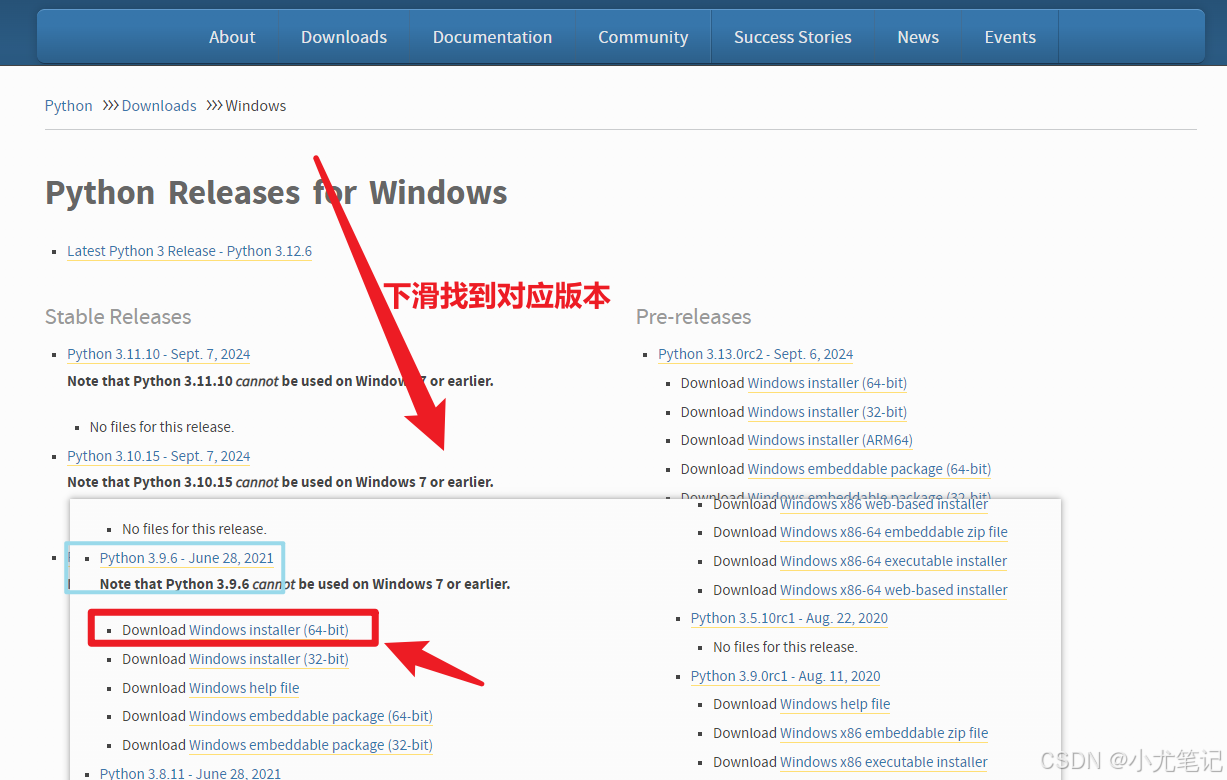Go to the Documentation nav item
This screenshot has height=780, width=1227.
point(492,37)
